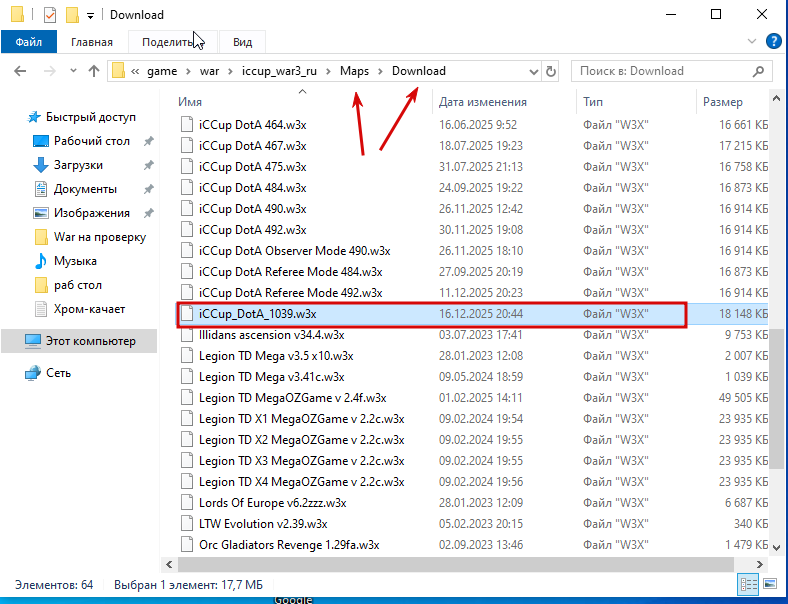Click the pin icon beside Документы
This screenshot has width=788, height=604.
coord(148,189)
